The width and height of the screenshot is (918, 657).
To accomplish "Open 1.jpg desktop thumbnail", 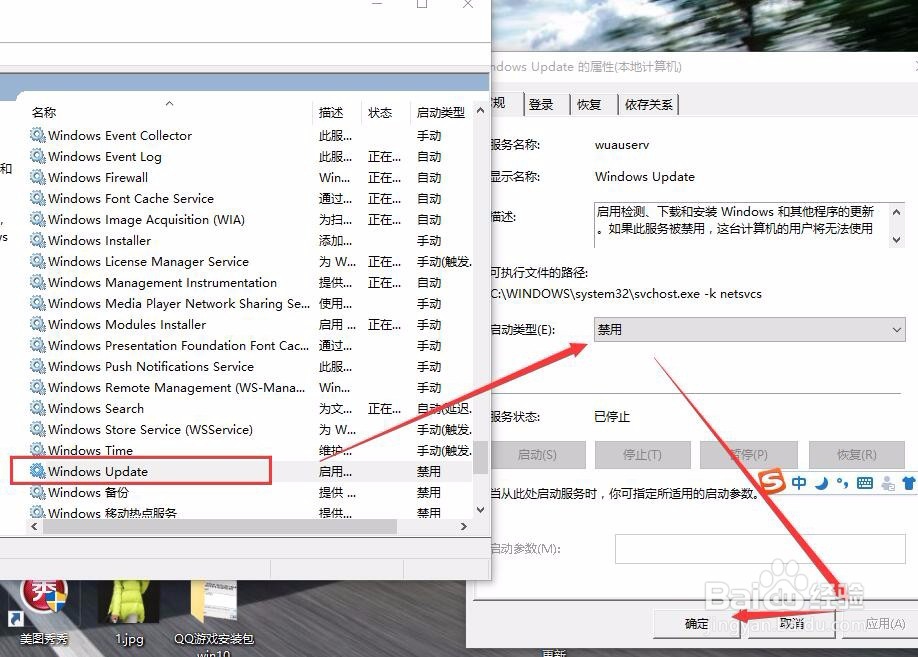I will point(129,612).
